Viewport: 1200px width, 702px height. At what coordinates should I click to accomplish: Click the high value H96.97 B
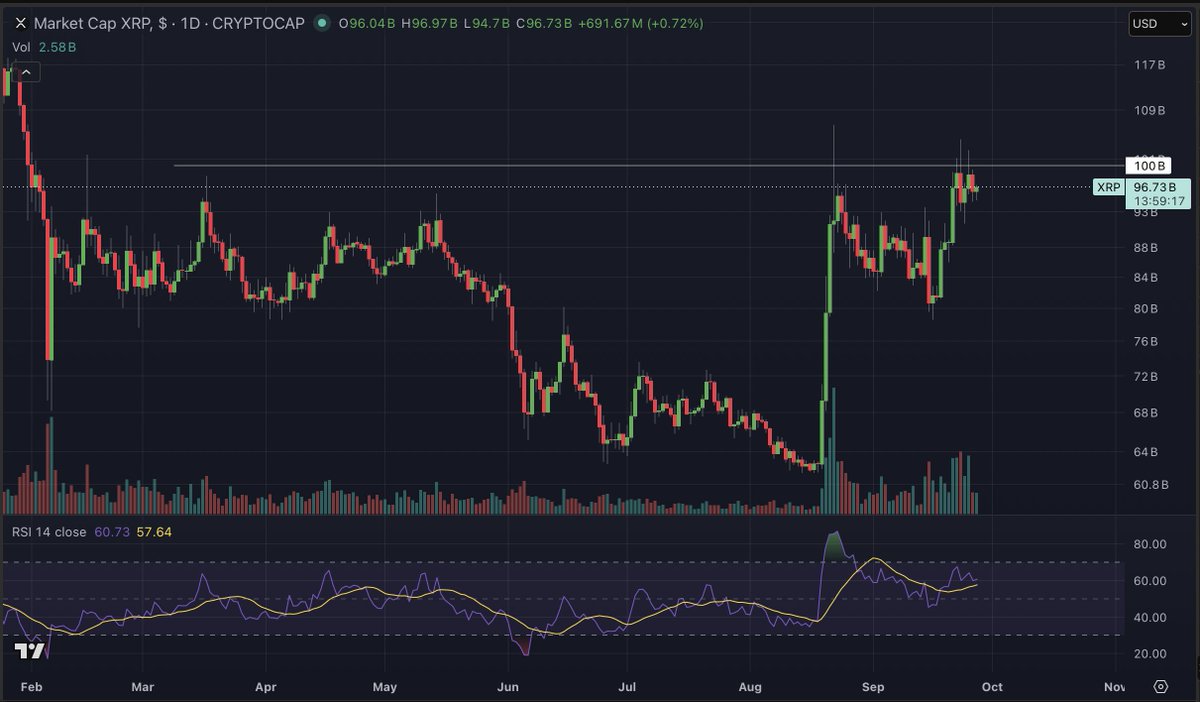(430, 23)
